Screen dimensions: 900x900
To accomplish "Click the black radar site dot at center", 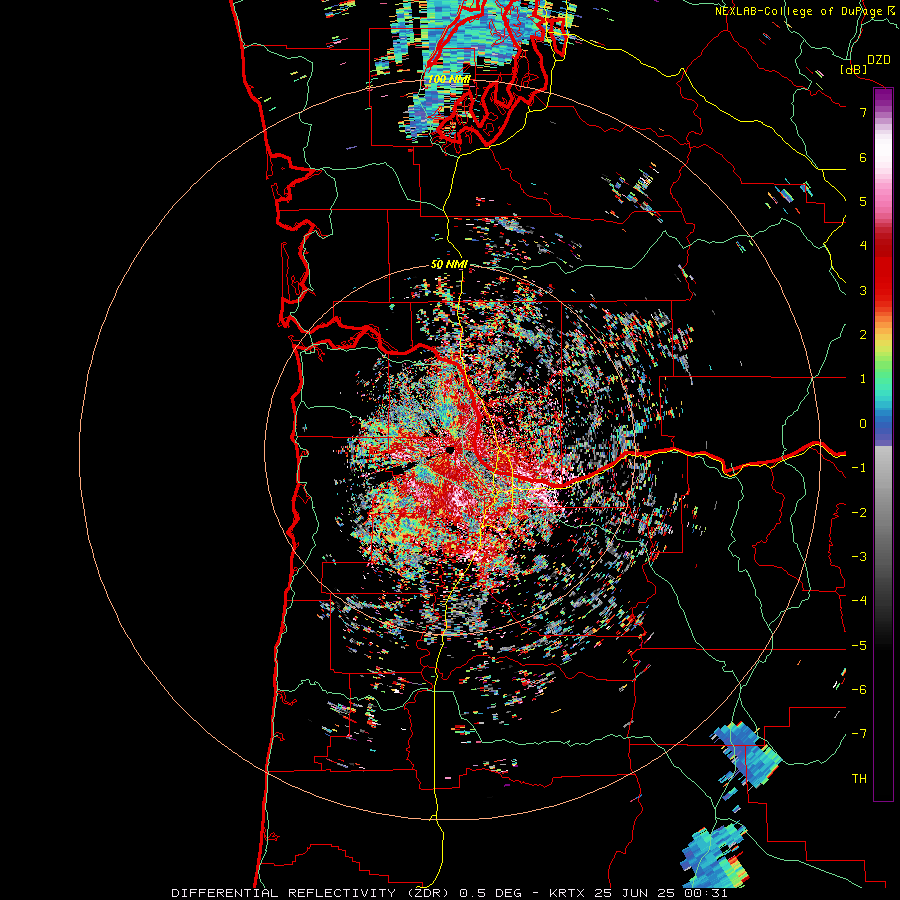I will click(451, 451).
